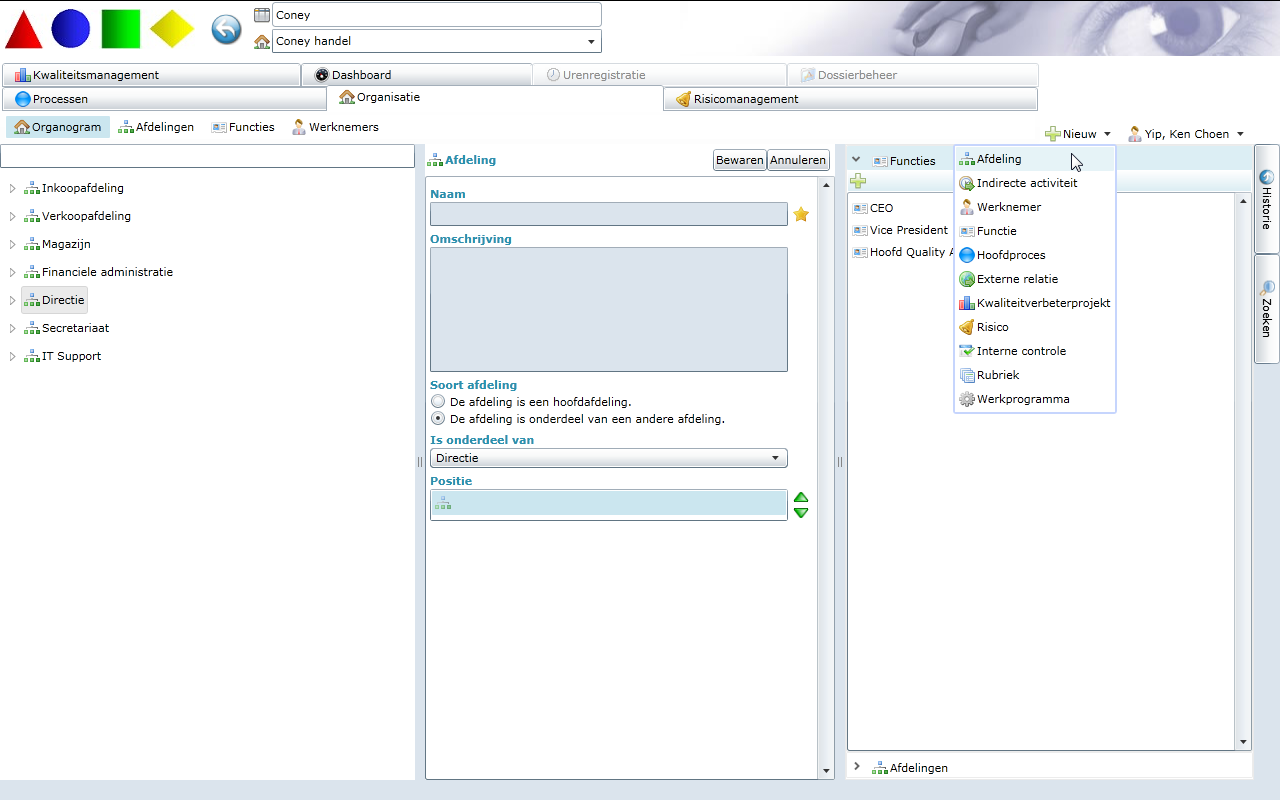
Task: Click the red triangle shape icon
Action: point(24,29)
